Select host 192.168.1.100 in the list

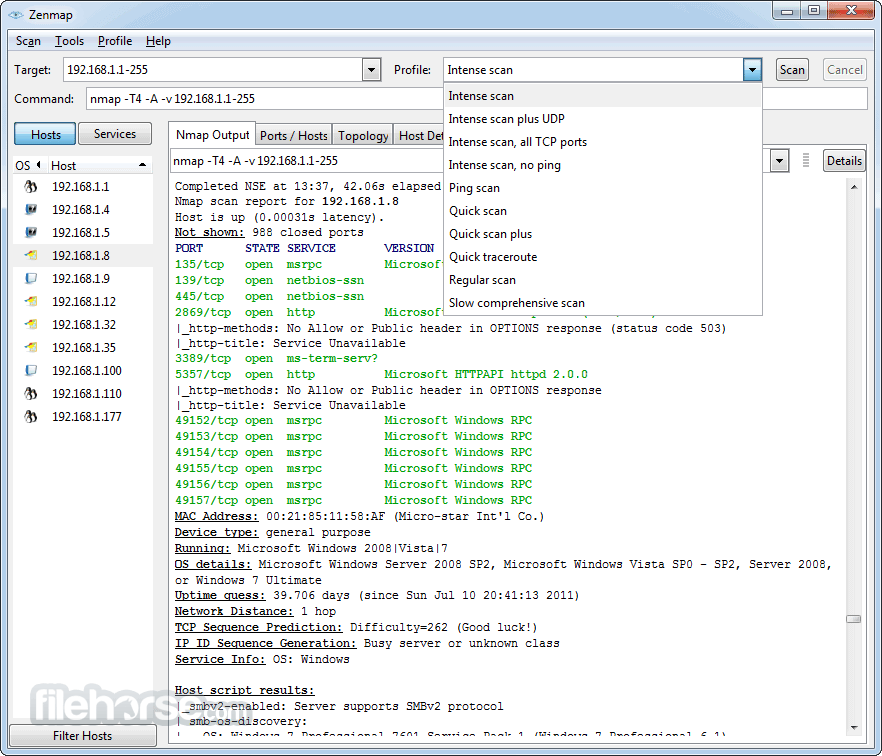(83, 371)
